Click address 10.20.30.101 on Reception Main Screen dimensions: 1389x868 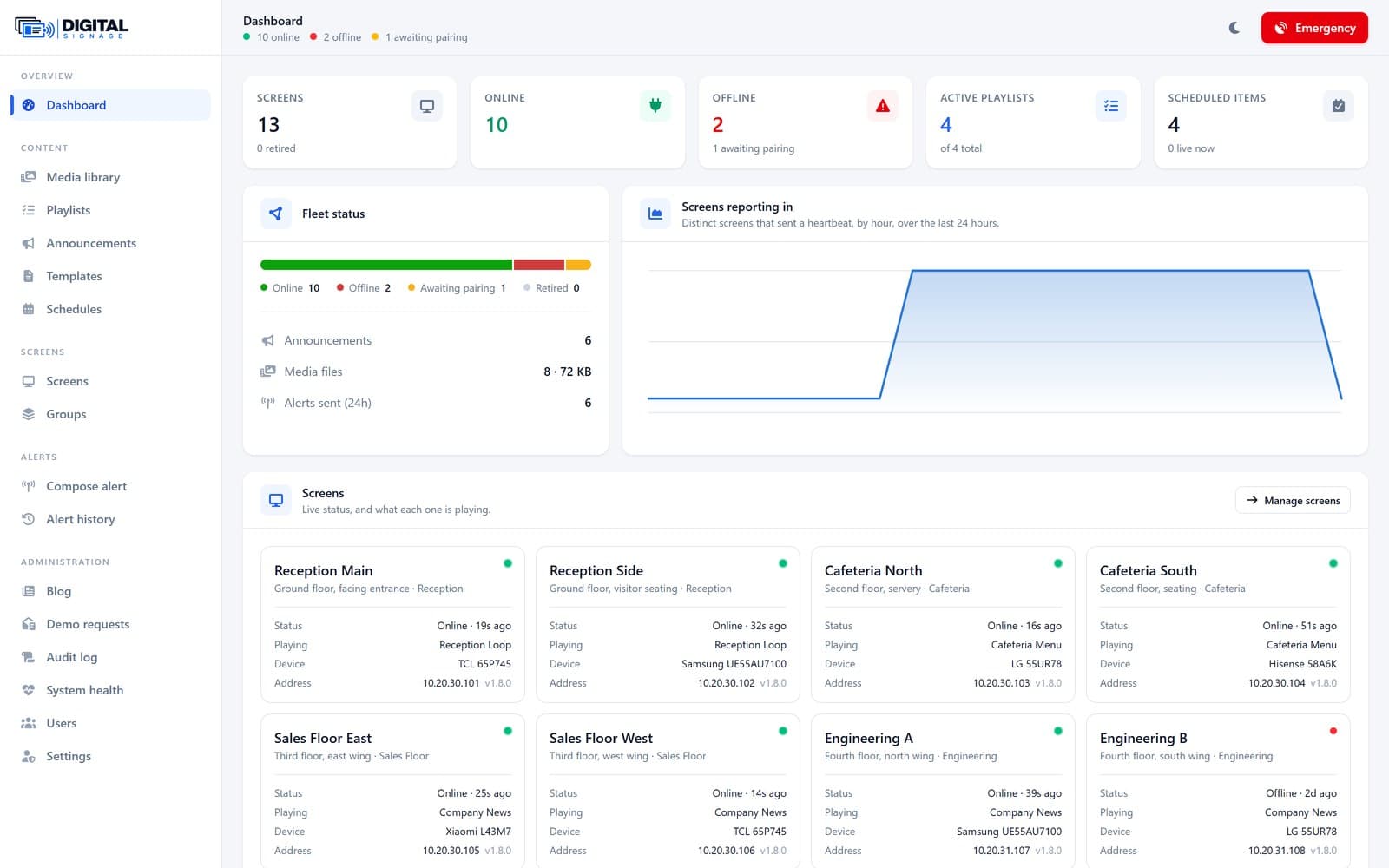click(451, 683)
